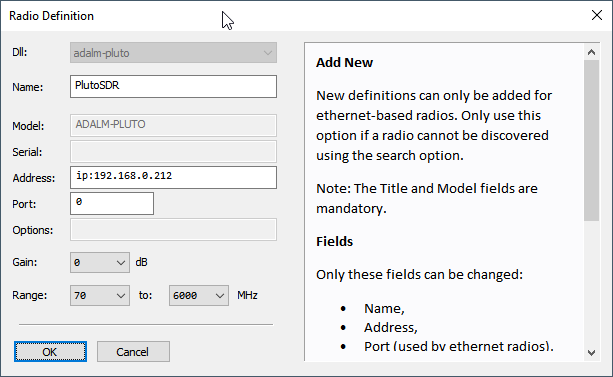
Task: Open the Dll adalm-pluto dropdown
Action: [173, 53]
